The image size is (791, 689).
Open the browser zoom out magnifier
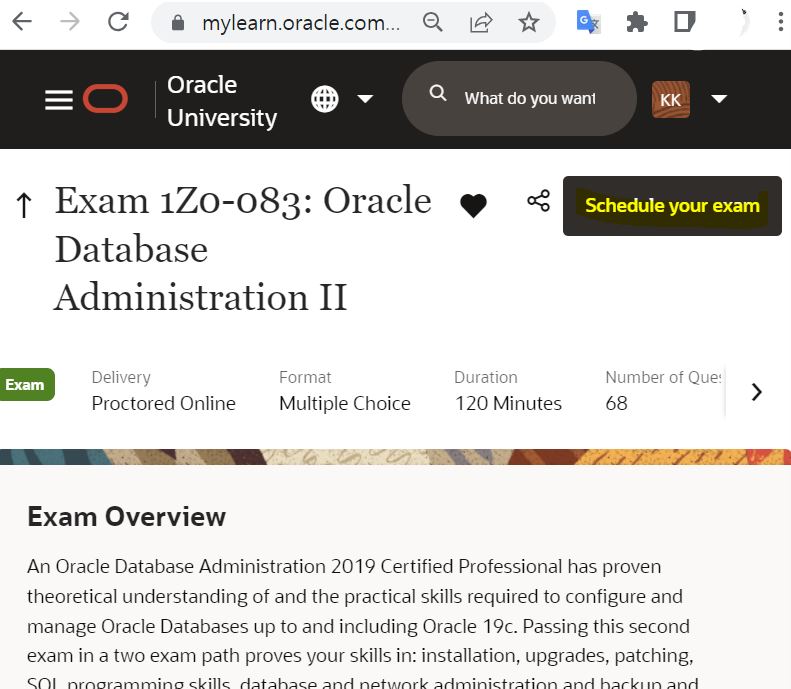[x=432, y=22]
